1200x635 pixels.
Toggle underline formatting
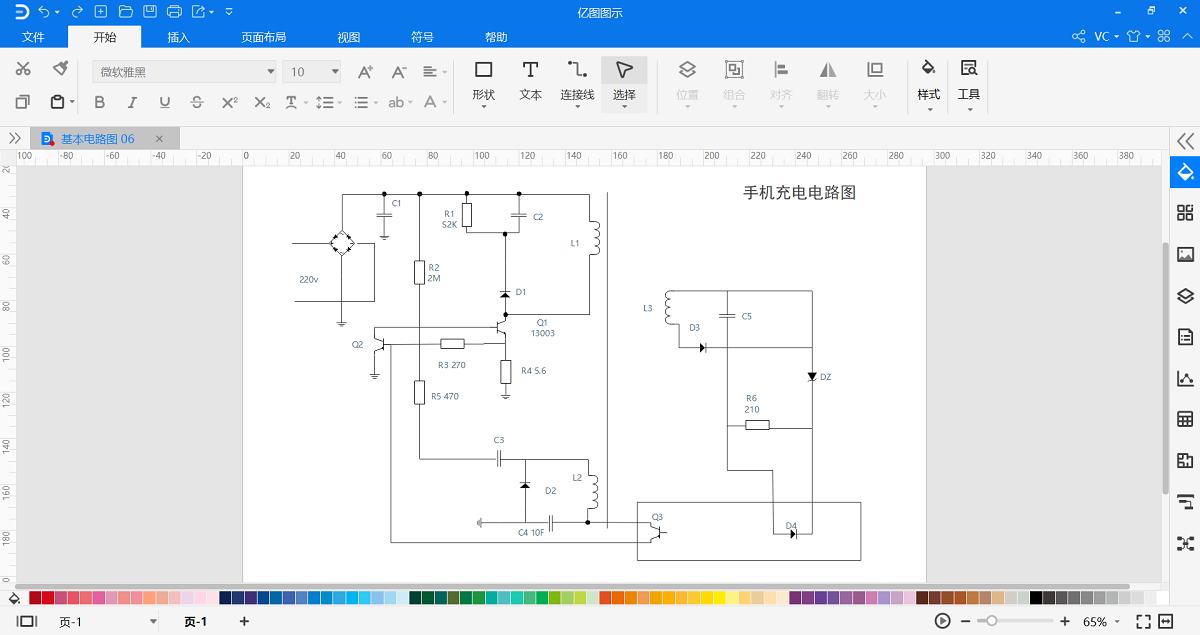coord(164,102)
